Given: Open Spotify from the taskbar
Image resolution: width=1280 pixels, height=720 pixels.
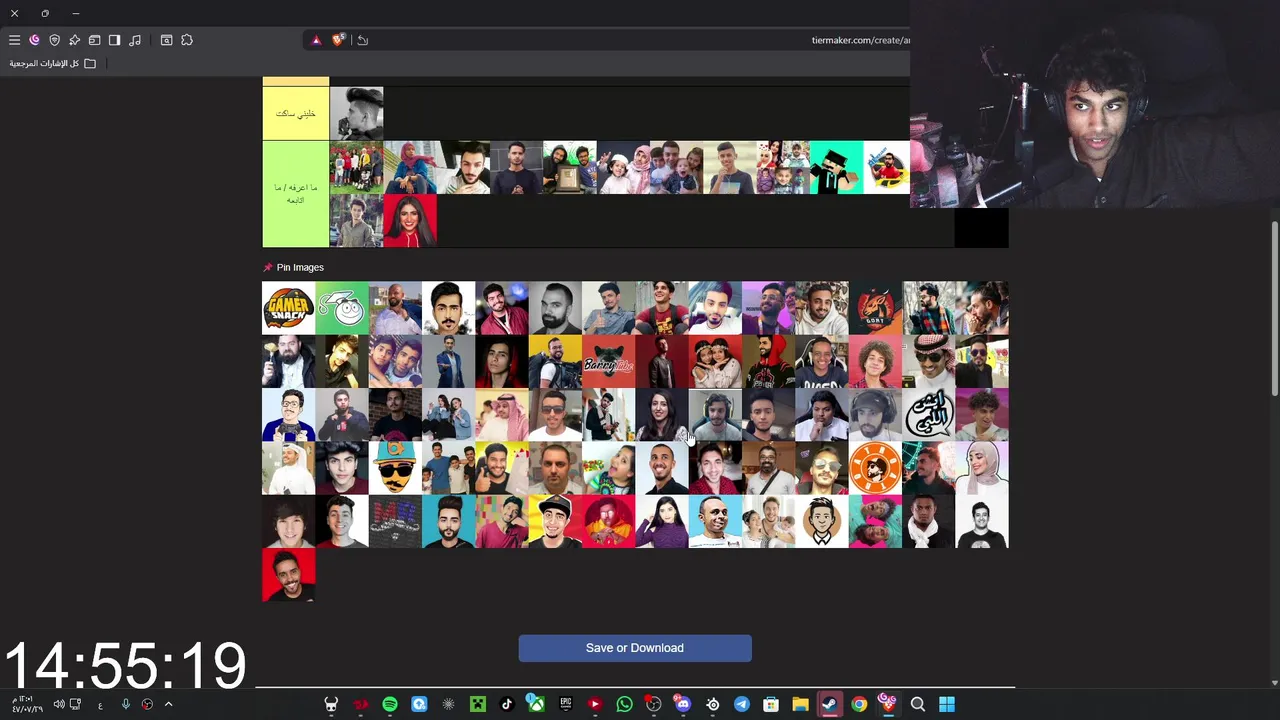Looking at the screenshot, I should 390,704.
